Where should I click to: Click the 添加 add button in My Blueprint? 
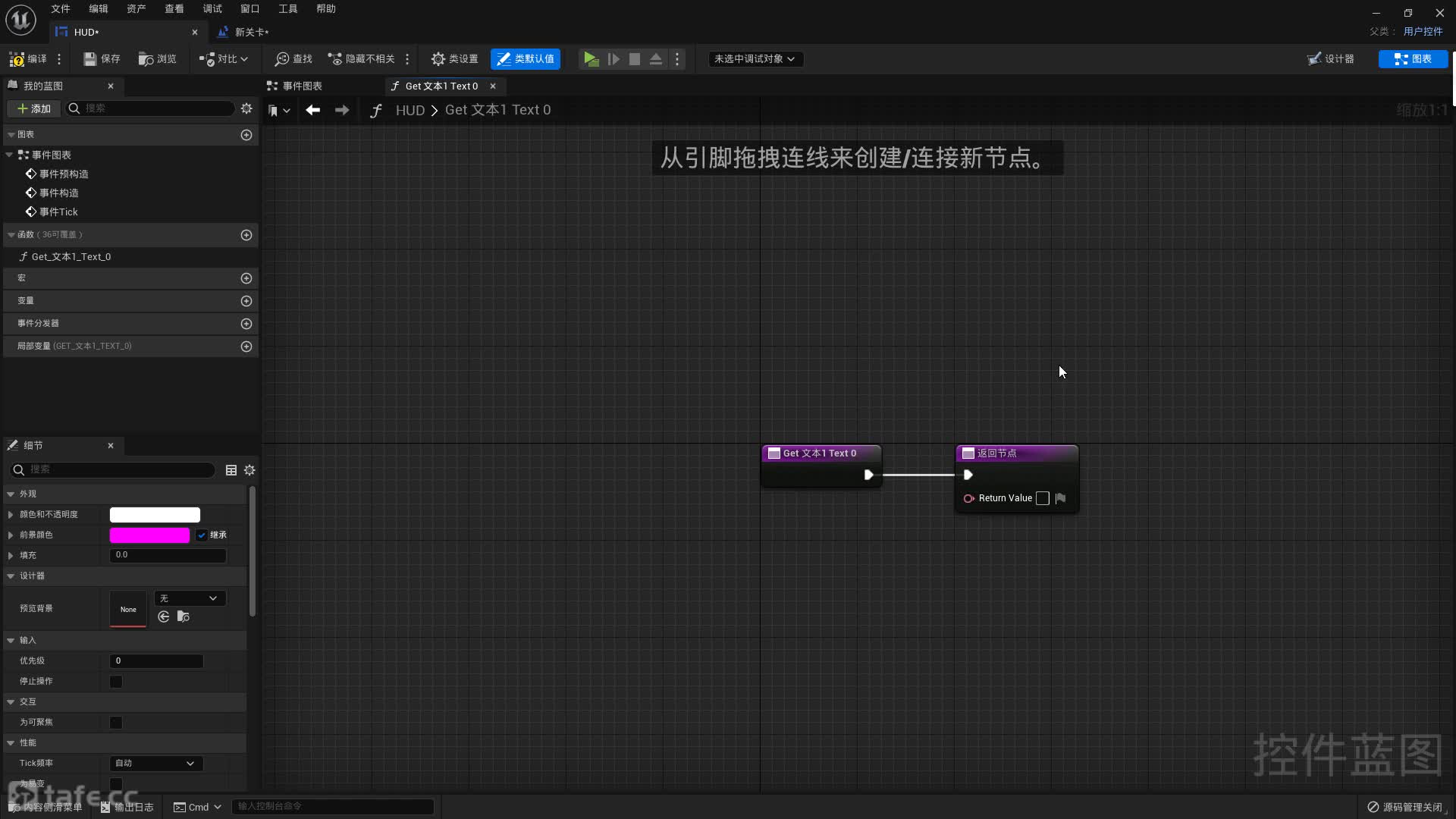[34, 108]
